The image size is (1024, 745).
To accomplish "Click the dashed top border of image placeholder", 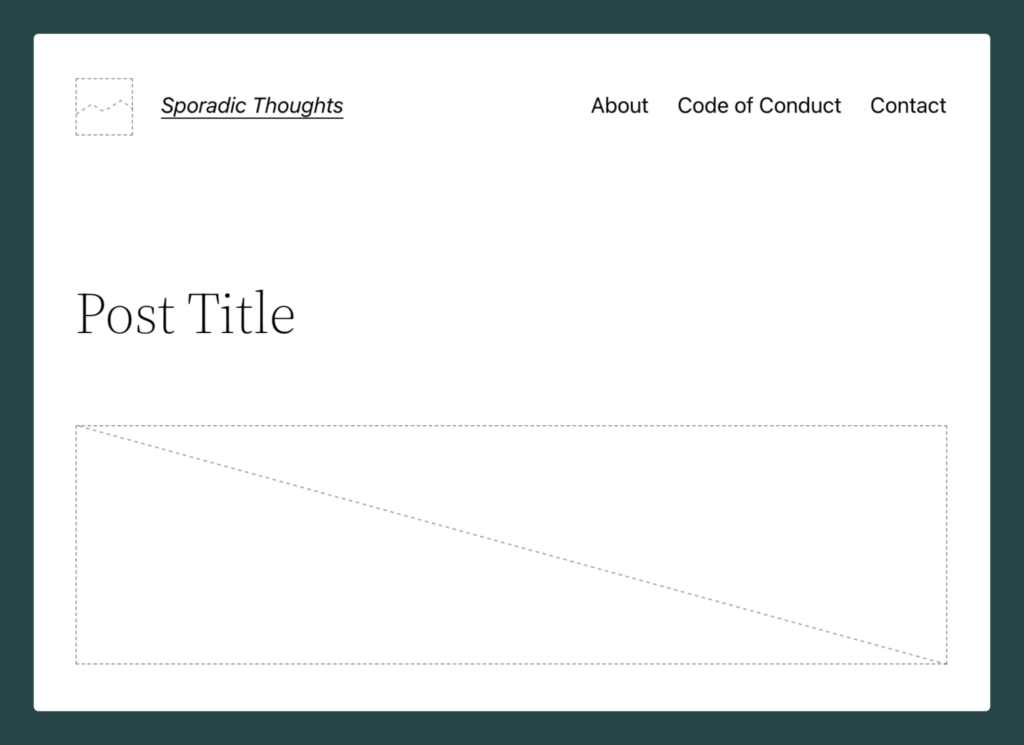I will (511, 426).
